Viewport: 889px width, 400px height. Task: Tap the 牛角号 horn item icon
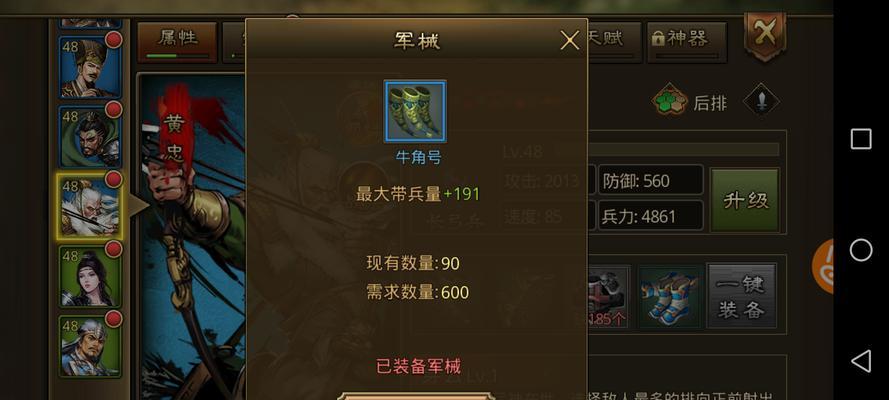click(x=415, y=111)
